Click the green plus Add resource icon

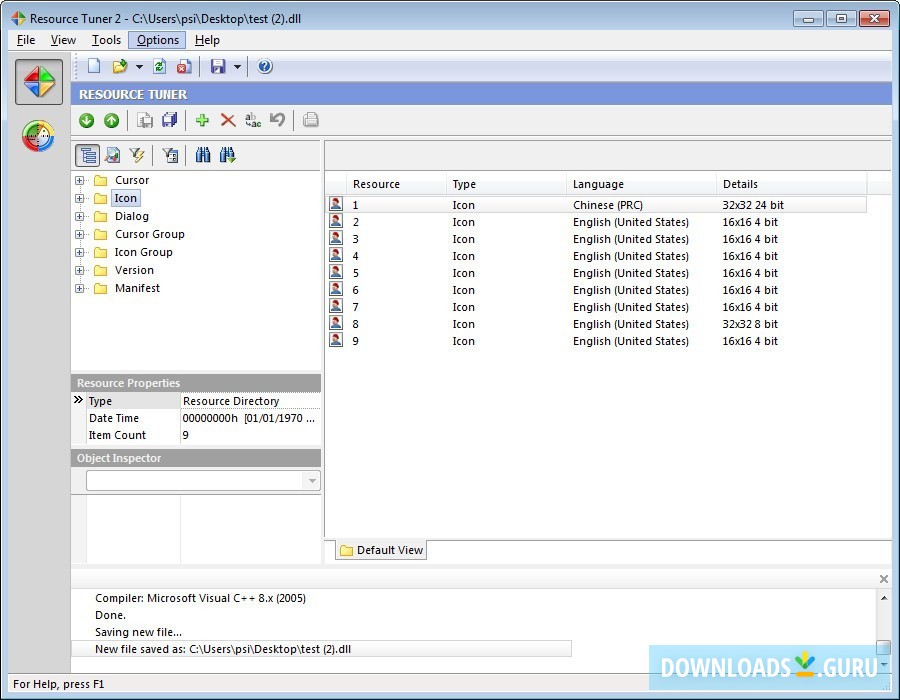coord(202,120)
